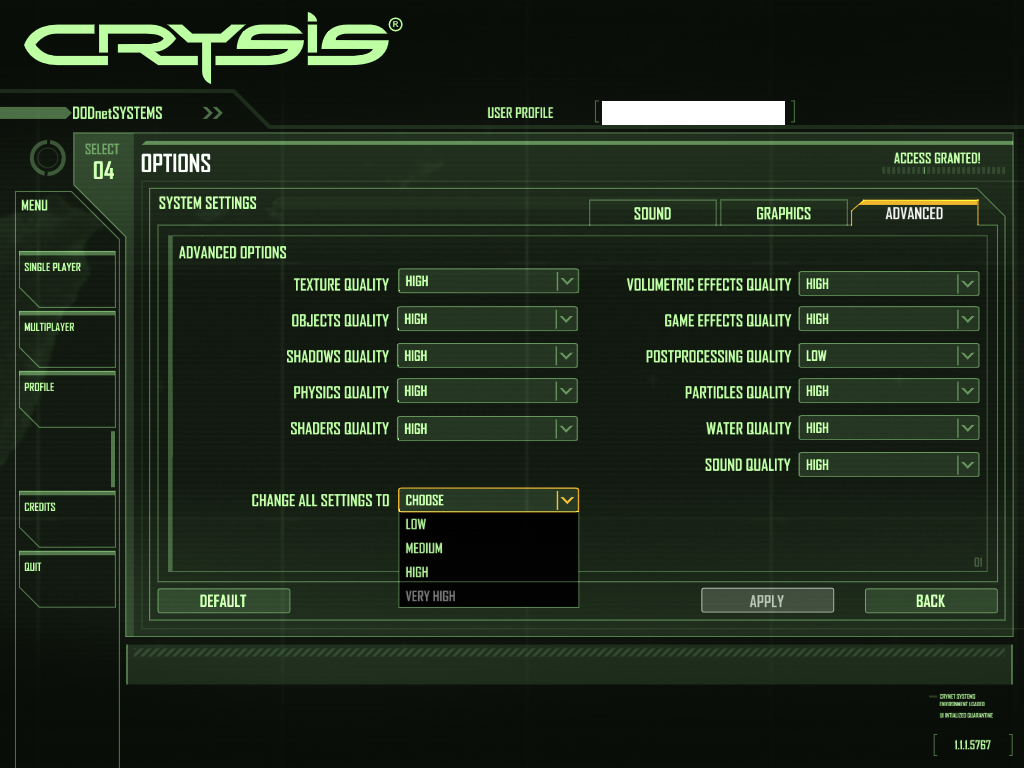Click the Postprocessing Quality label

click(718, 357)
